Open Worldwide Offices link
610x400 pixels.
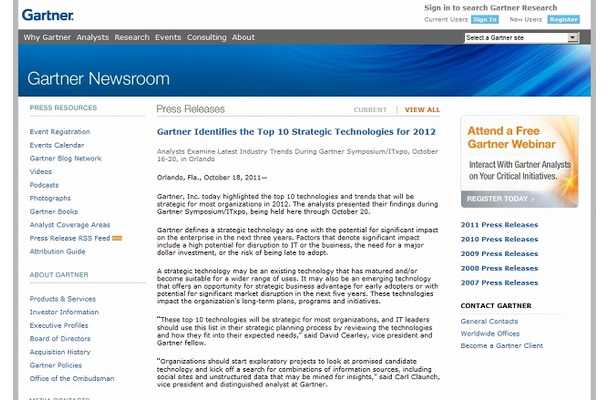[490, 333]
